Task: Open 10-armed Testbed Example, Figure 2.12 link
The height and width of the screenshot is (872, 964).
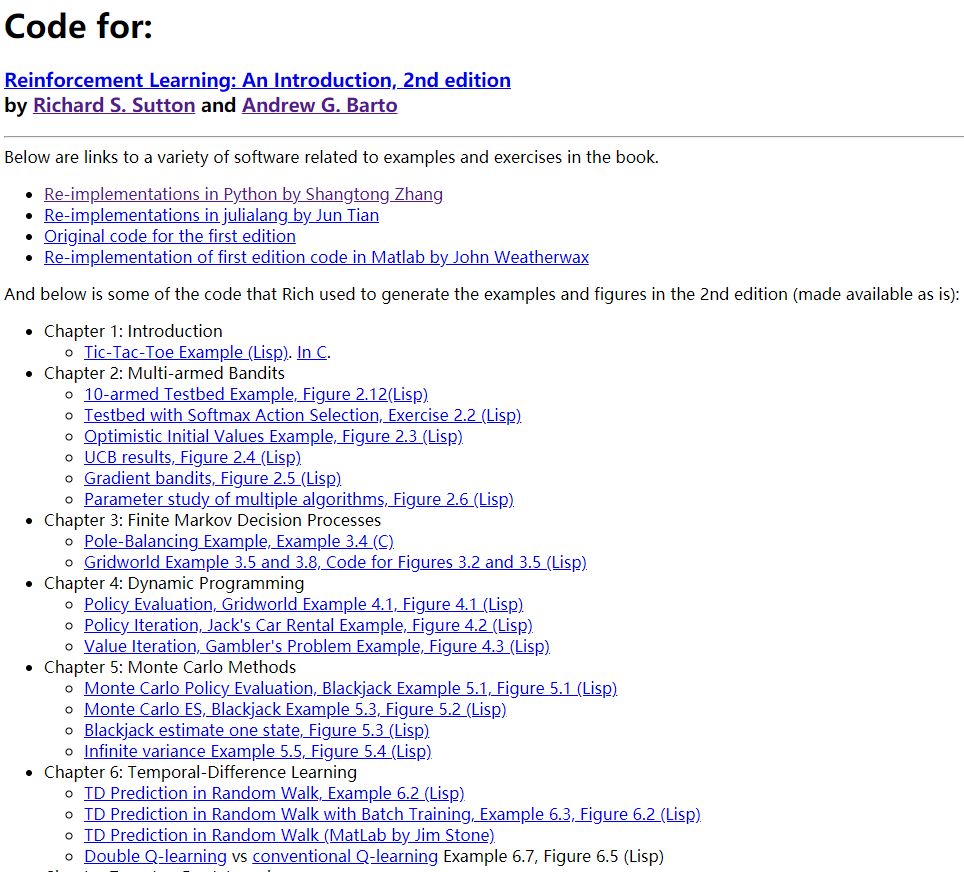Action: coord(256,394)
